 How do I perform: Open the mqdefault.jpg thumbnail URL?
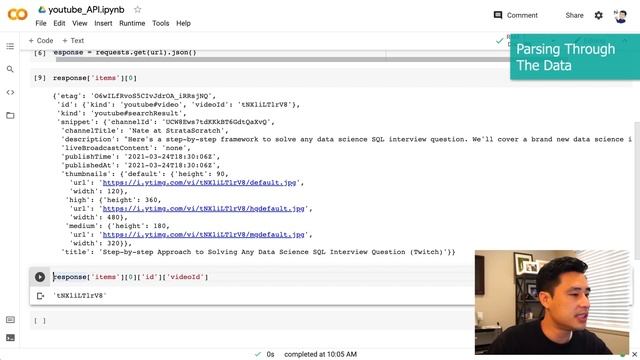(x=203, y=235)
